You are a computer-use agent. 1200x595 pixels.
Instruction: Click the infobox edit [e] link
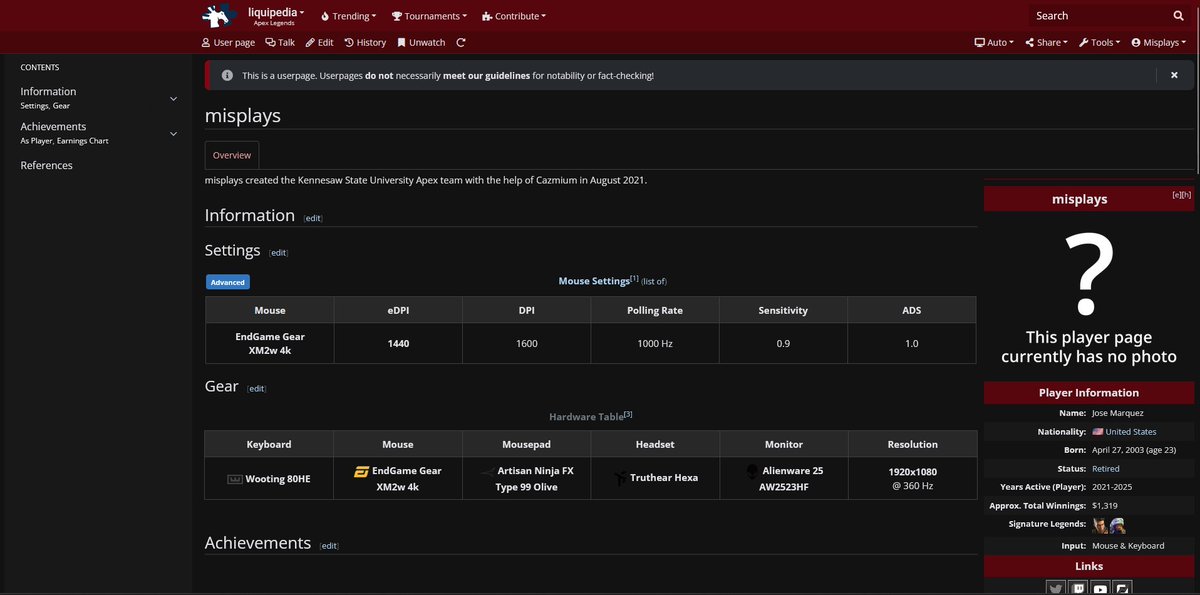tap(1177, 195)
